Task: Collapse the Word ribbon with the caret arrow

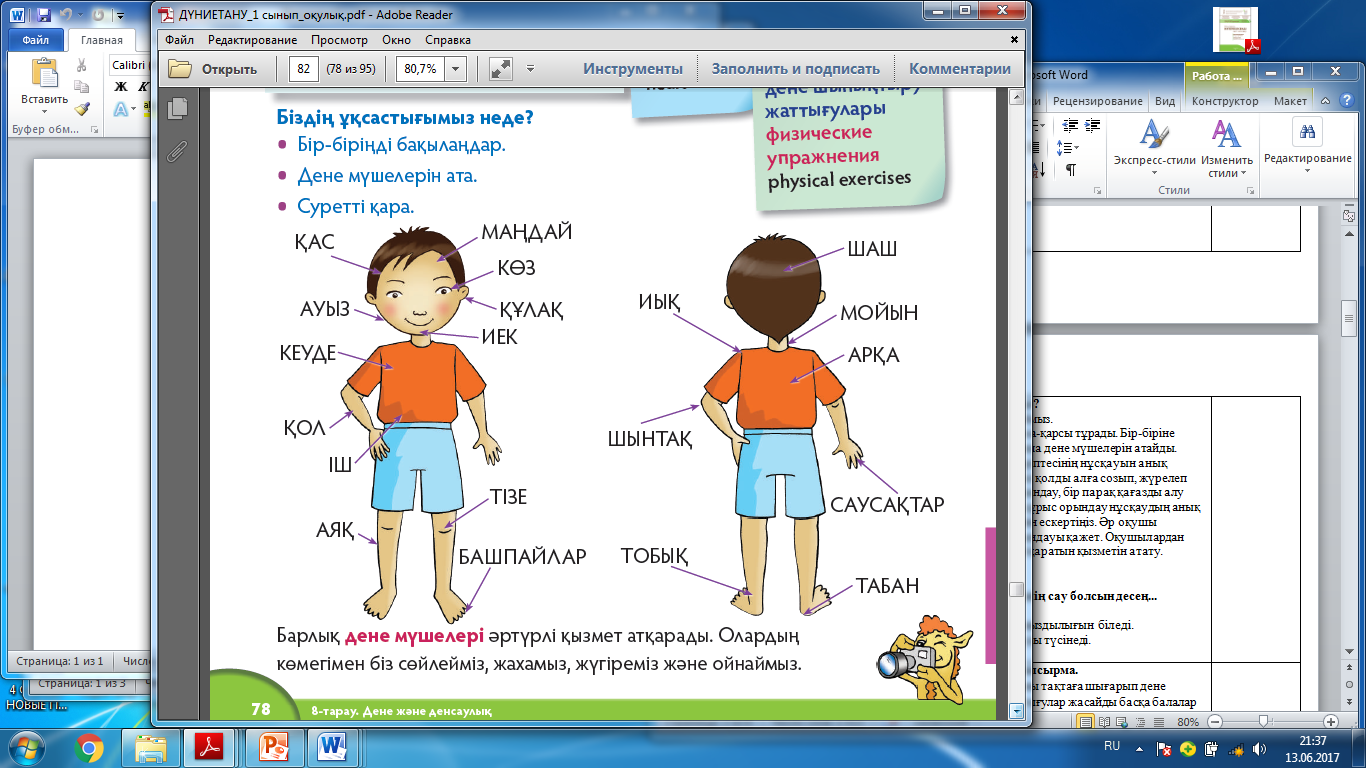Action: coord(1324,101)
